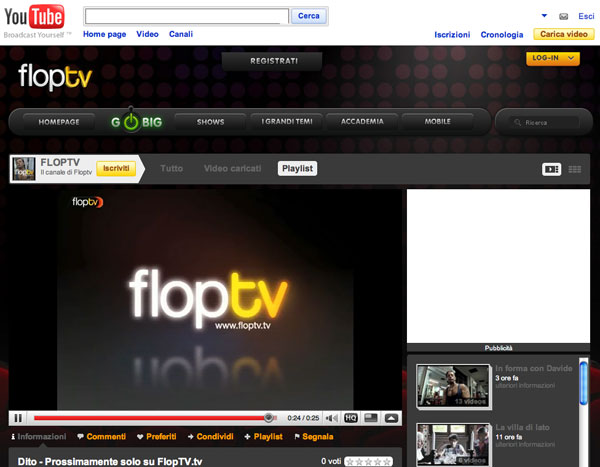Select the player view mode icon

coord(551,169)
